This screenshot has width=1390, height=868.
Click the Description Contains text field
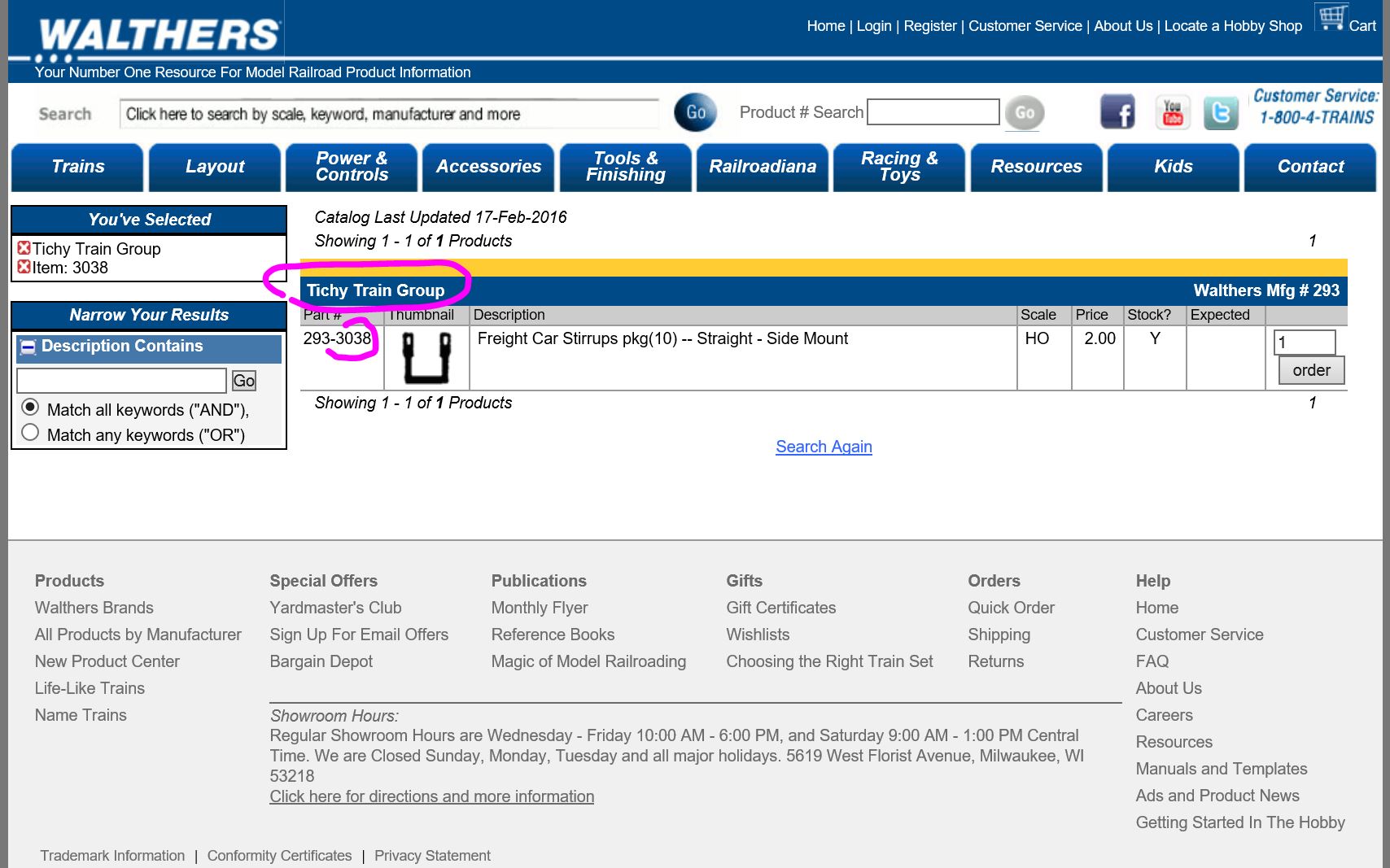(121, 380)
